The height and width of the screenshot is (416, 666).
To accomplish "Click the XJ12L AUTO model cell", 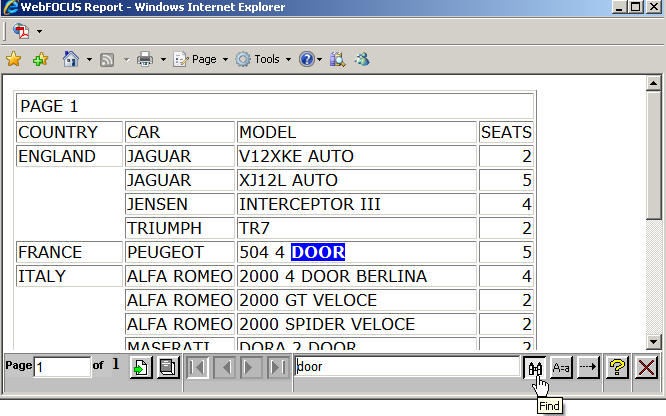I will (x=357, y=180).
